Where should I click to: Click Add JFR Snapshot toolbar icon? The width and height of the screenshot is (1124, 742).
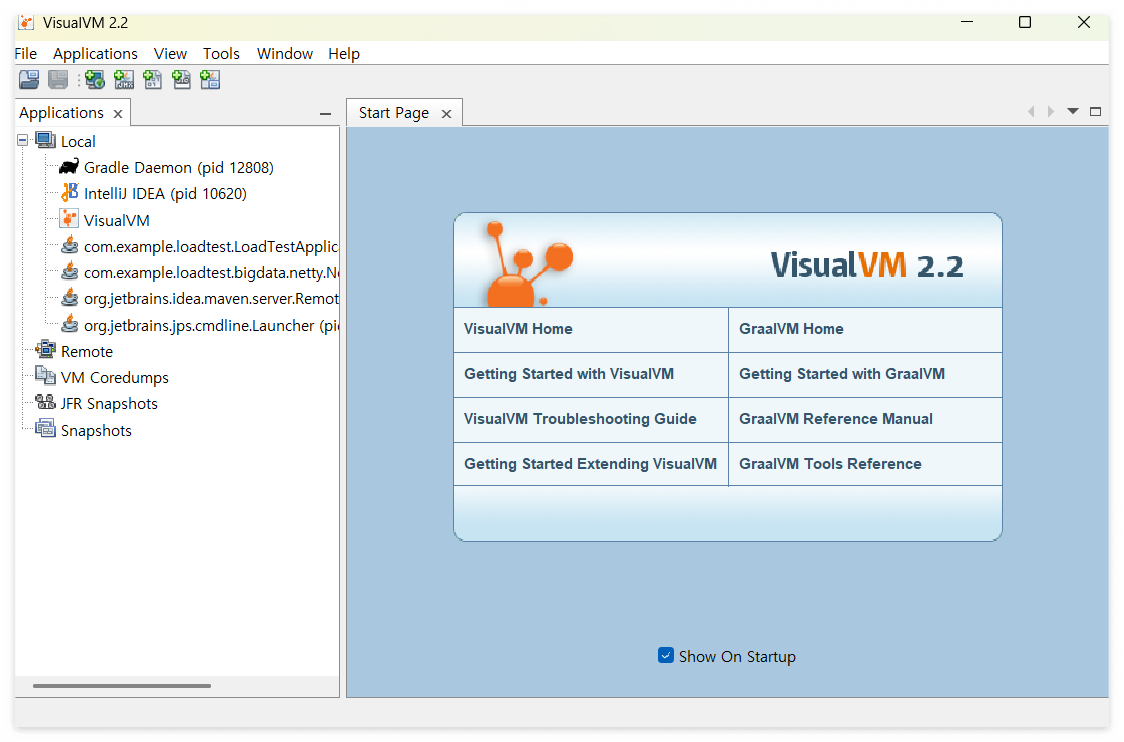tap(181, 80)
